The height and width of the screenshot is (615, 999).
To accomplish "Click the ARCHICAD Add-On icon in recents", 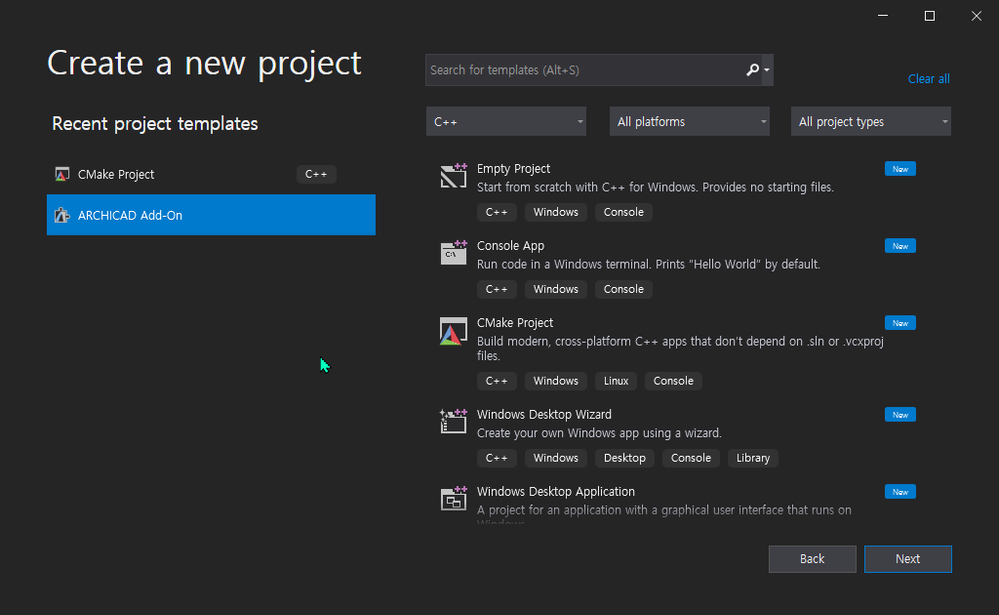I will tap(62, 215).
